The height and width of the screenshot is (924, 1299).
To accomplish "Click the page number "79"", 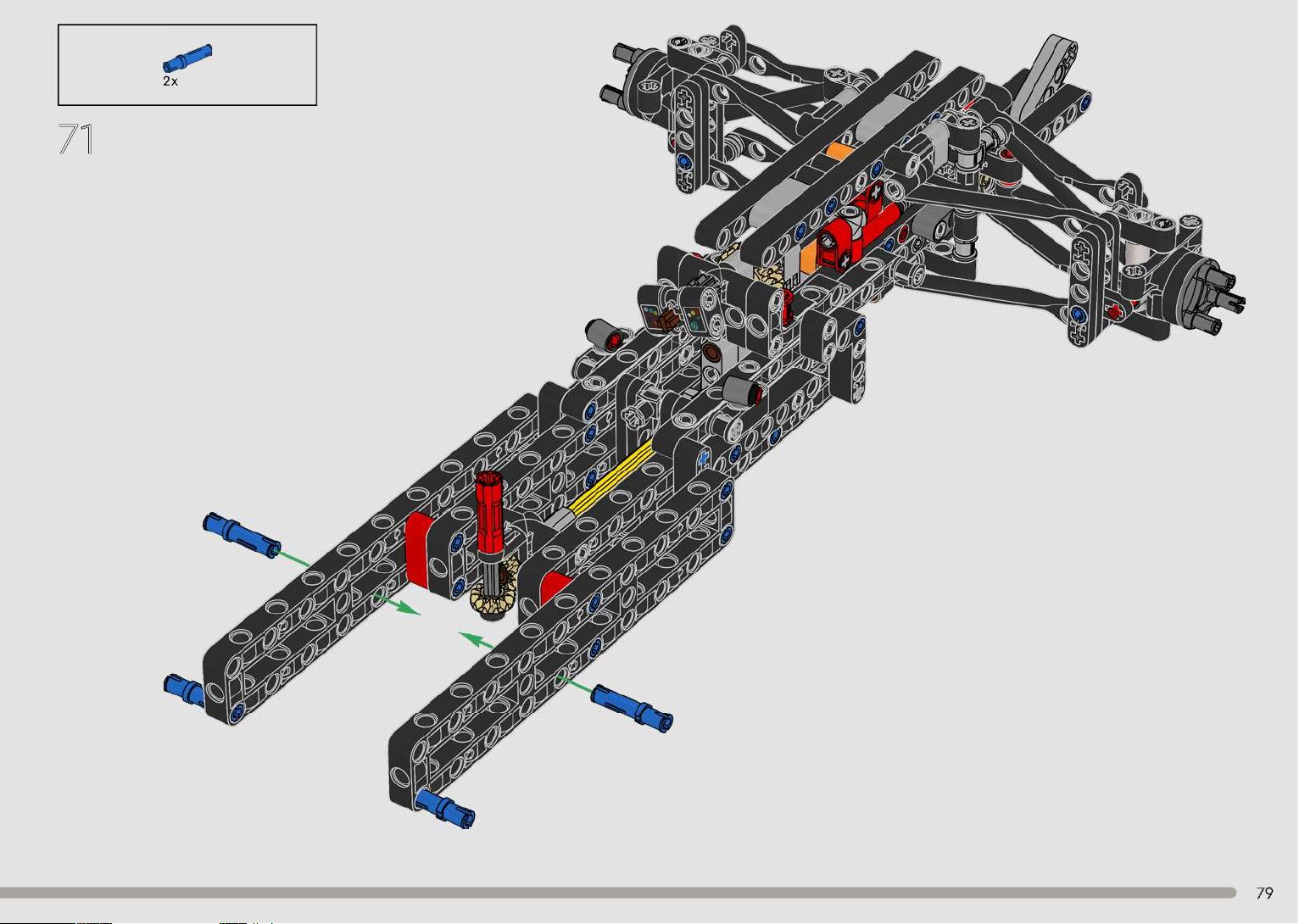I will click(x=1264, y=893).
